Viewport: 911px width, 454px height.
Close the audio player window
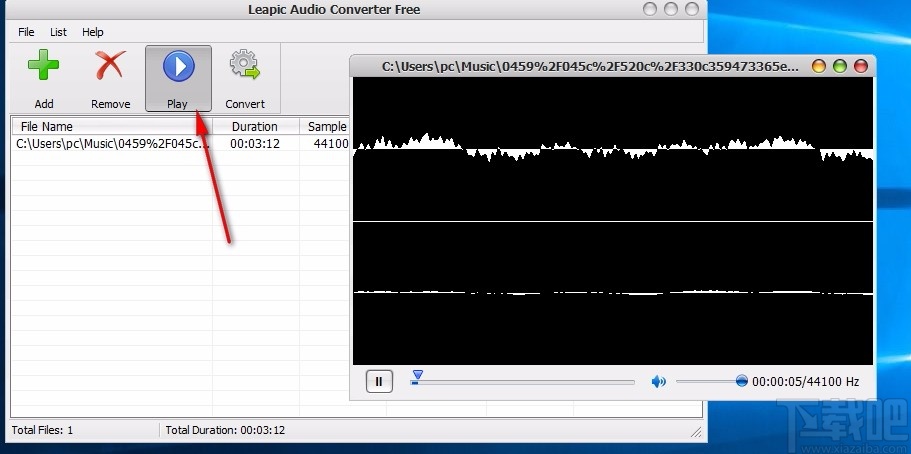(860, 66)
